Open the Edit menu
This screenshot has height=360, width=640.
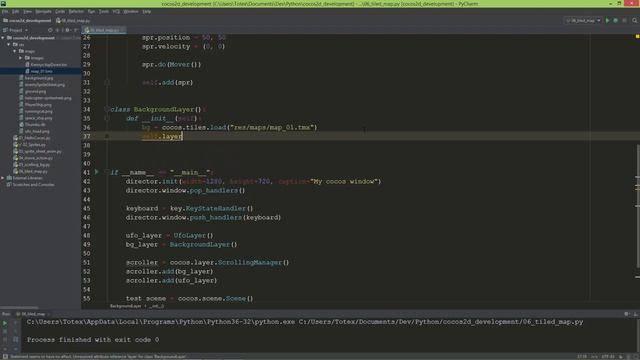[16, 11]
